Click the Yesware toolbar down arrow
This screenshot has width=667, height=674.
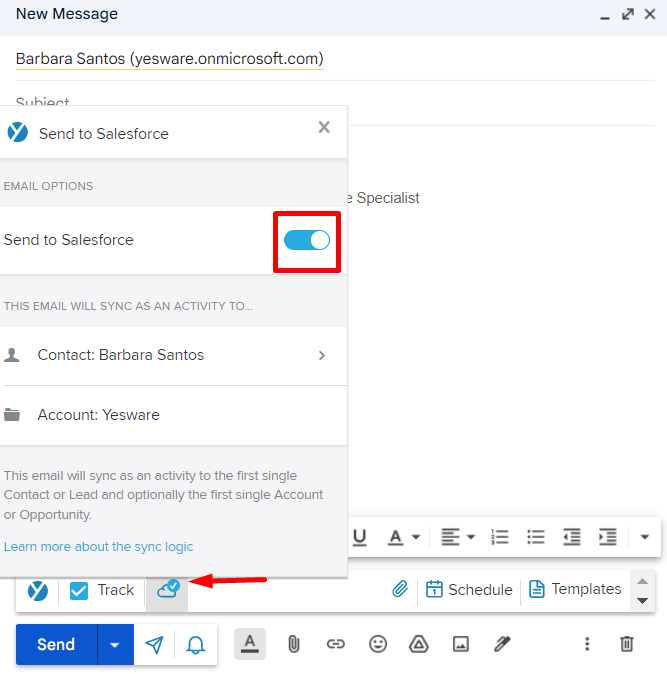point(643,600)
